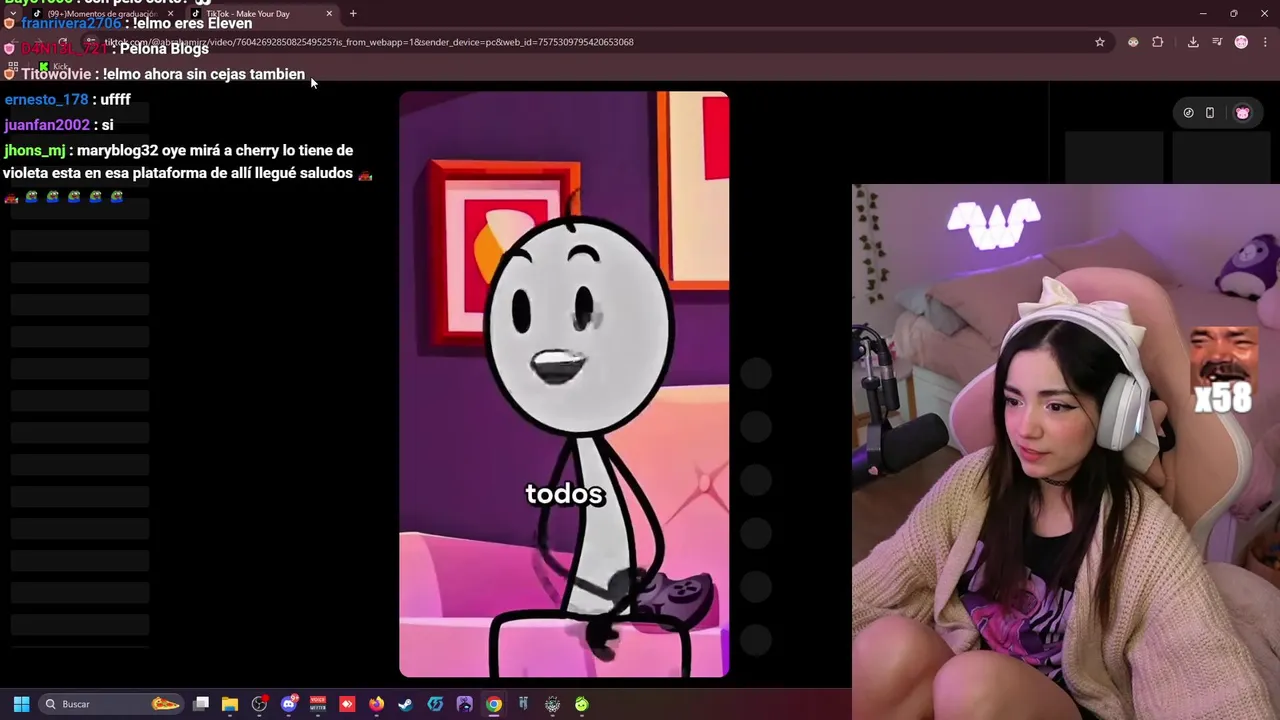Open the blue lightning taskbar app

point(435,704)
